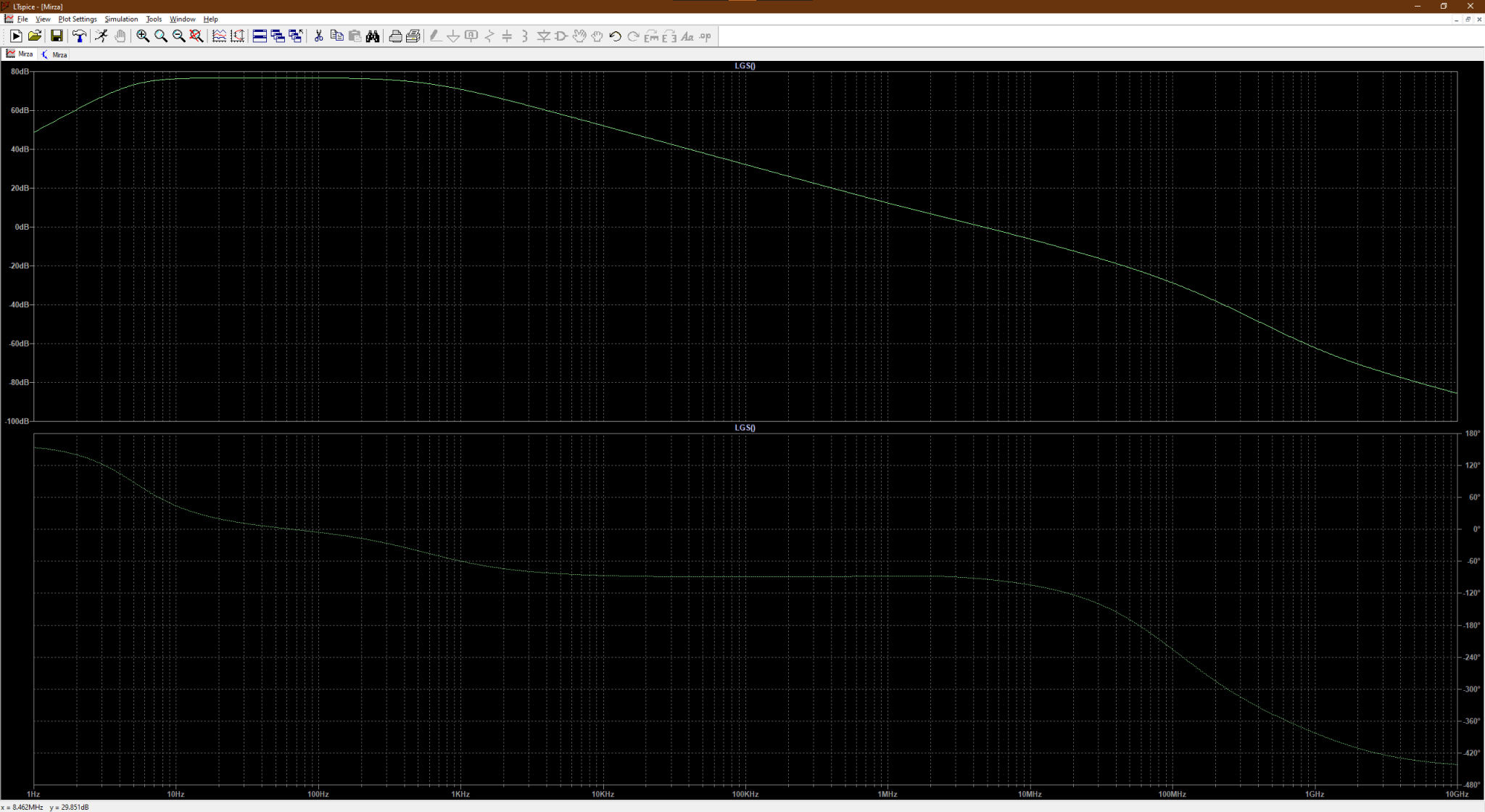
Task: Click the inductor component icon
Action: 525,36
